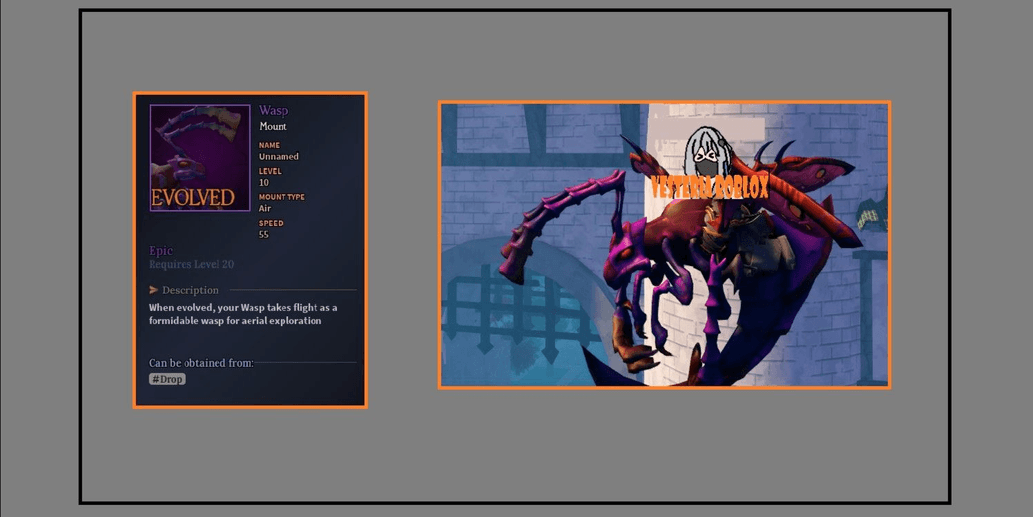Click the VESTERIA ROBLOX watermark text
1033x517 pixels.
(709, 188)
